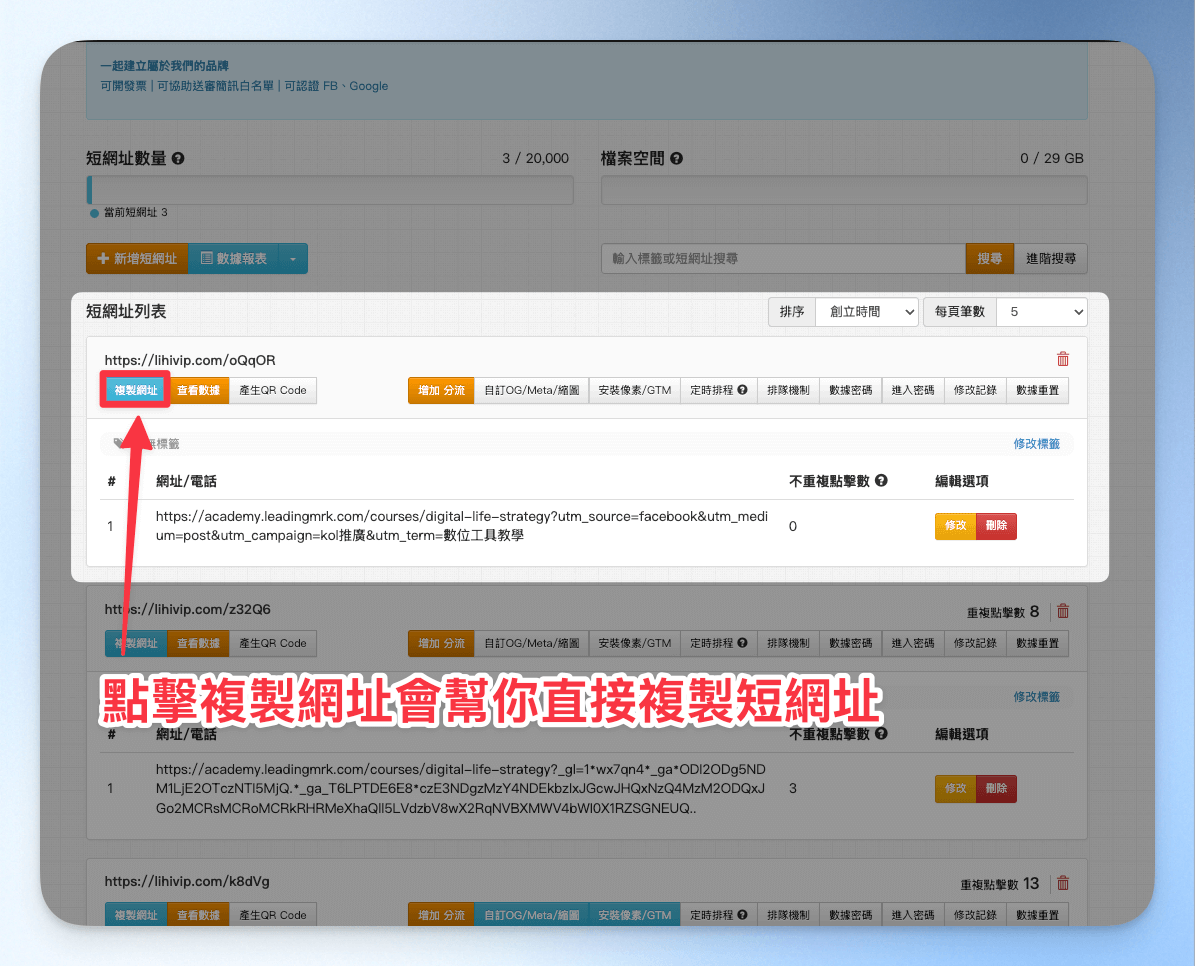Open 進入密碼 in the oQqOR card
The image size is (1195, 966).
(x=913, y=390)
